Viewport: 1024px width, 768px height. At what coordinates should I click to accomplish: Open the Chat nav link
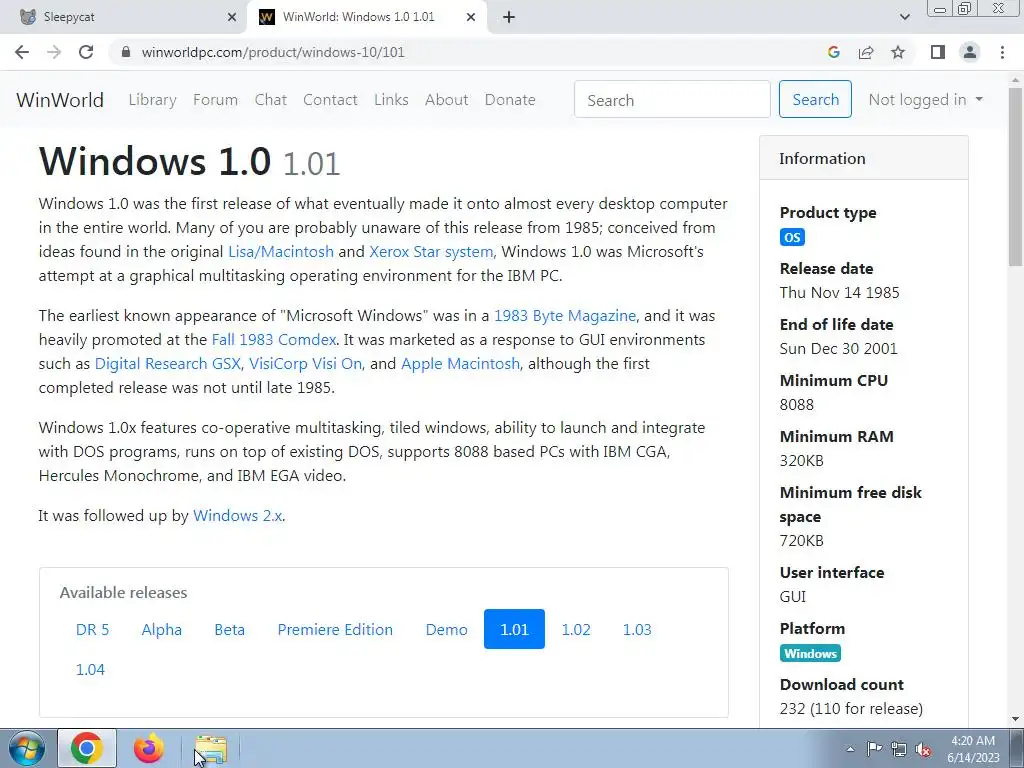[x=270, y=99]
